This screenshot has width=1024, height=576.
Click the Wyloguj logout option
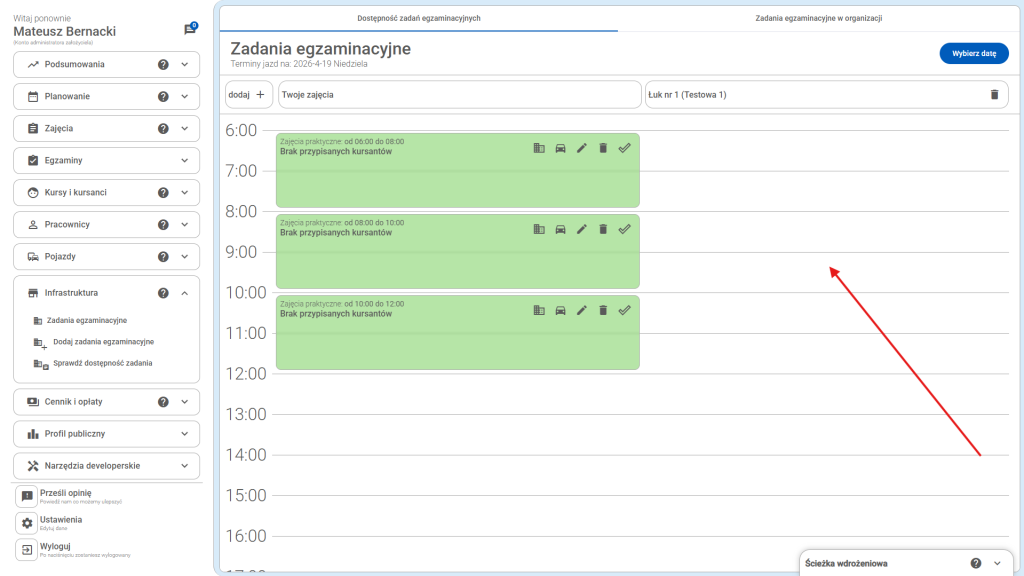(x=56, y=547)
